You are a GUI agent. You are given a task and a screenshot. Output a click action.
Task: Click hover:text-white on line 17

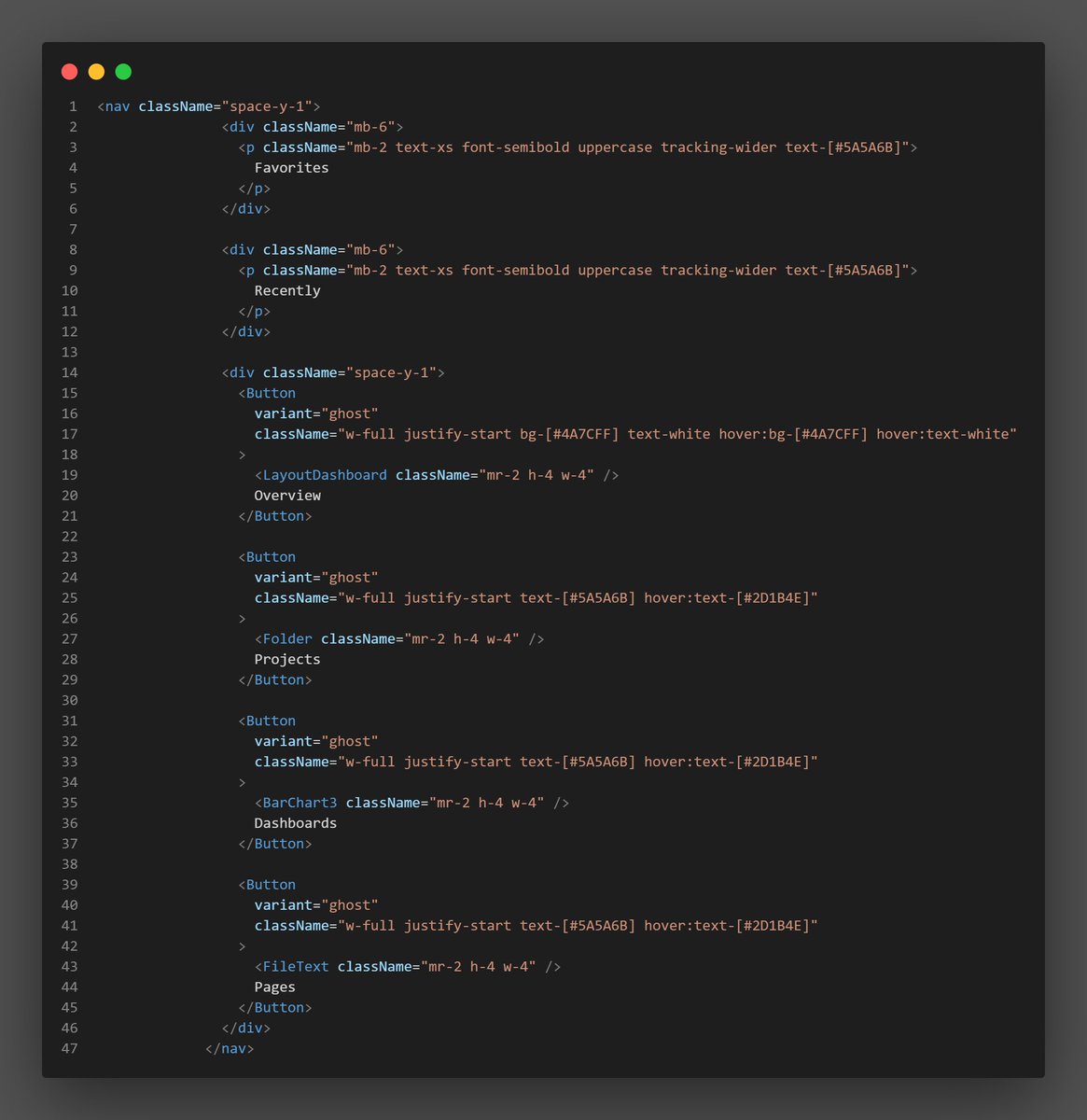(x=942, y=434)
